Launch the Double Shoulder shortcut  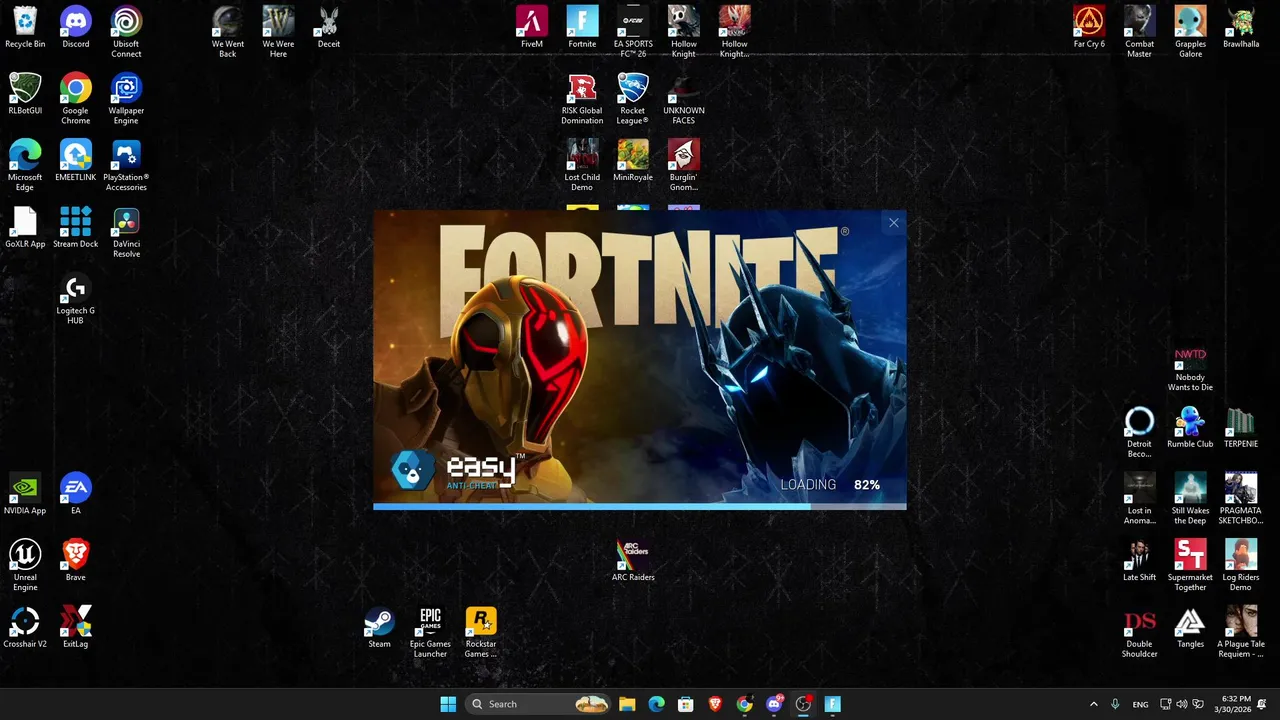pos(1140,632)
